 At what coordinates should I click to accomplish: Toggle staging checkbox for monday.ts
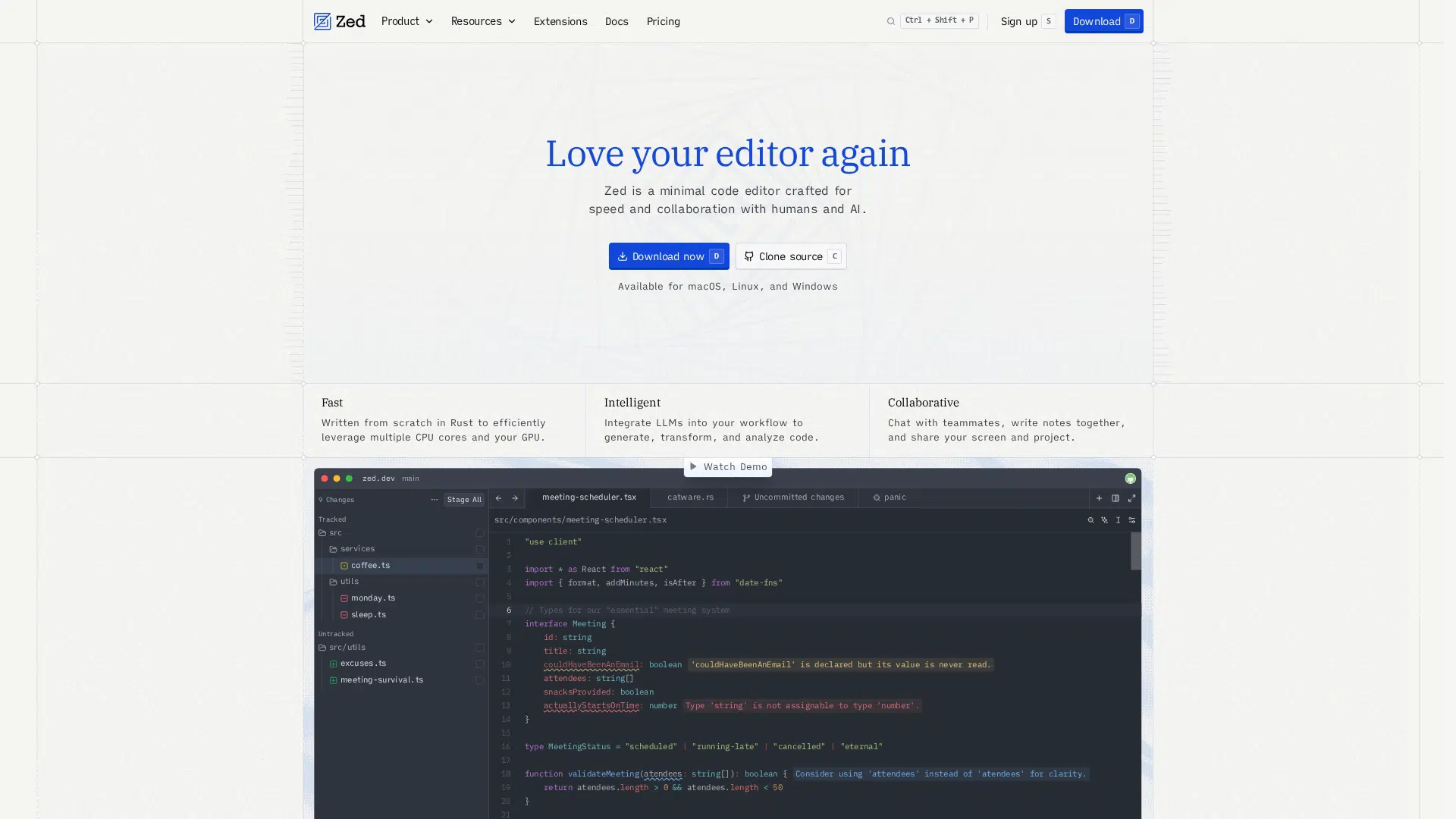(x=479, y=598)
